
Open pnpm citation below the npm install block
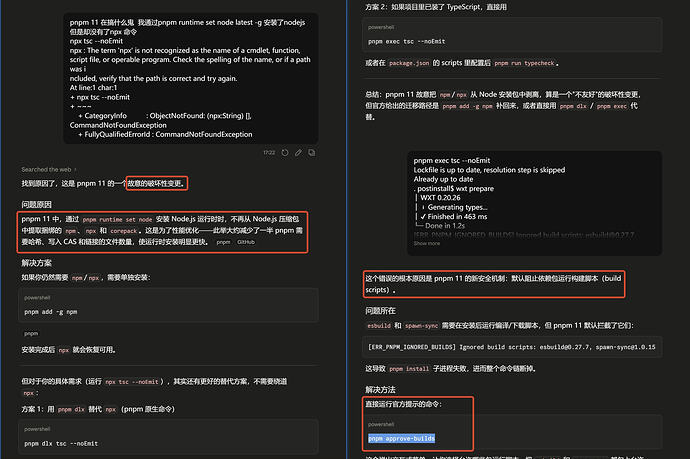(x=31, y=334)
